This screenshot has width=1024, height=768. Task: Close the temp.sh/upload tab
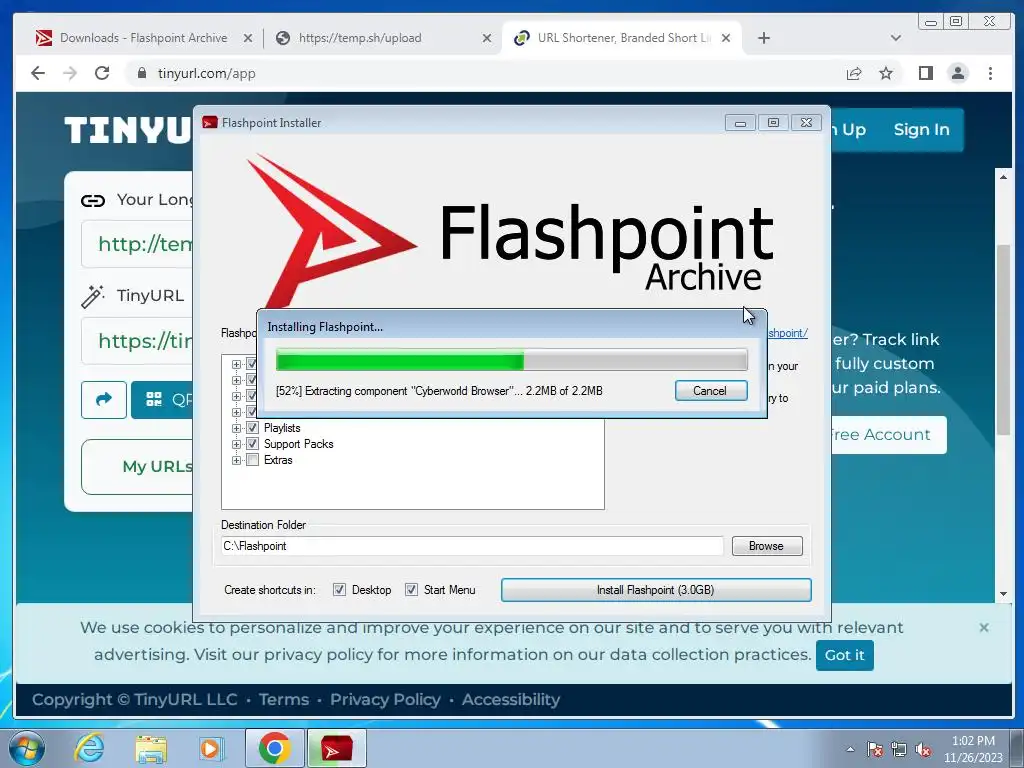487,38
